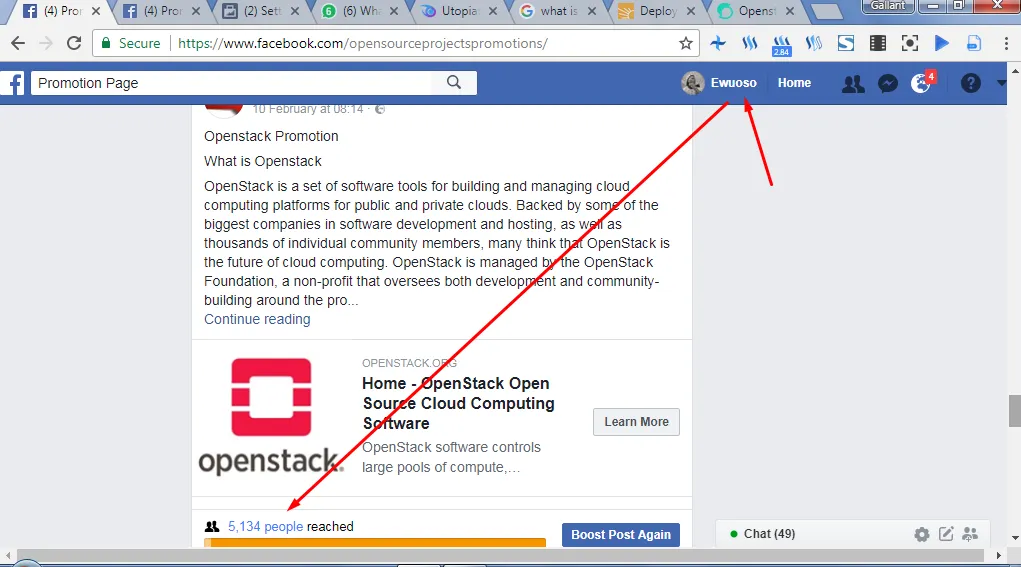Open the OpenStack link title
This screenshot has height=567, width=1021.
tap(458, 404)
